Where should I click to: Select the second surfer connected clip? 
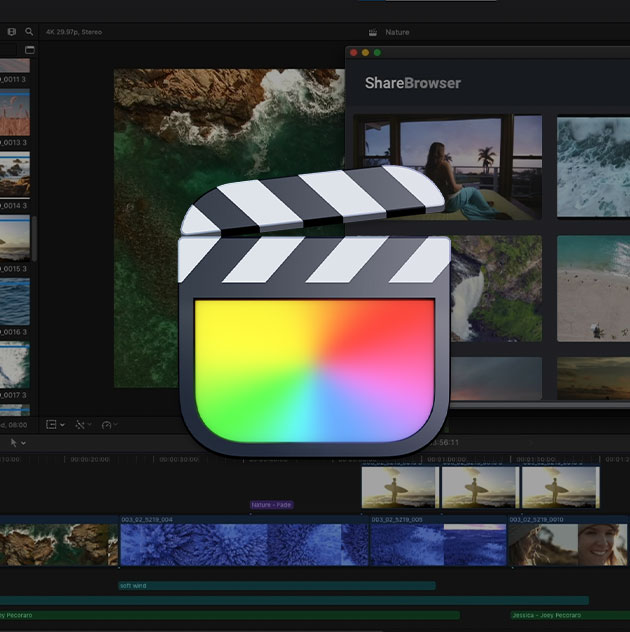pyautogui.click(x=480, y=486)
